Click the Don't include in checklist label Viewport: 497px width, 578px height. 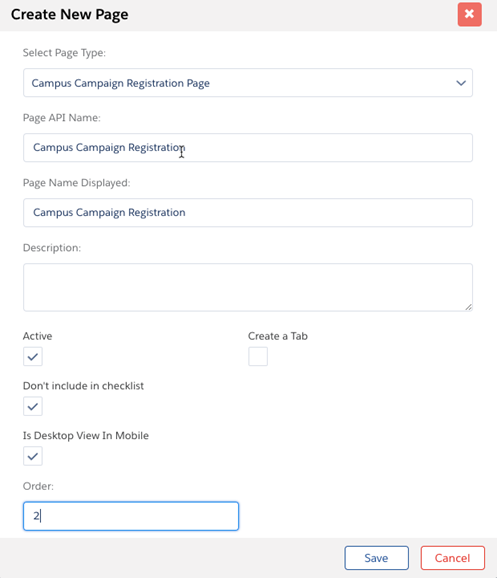click(x=83, y=386)
